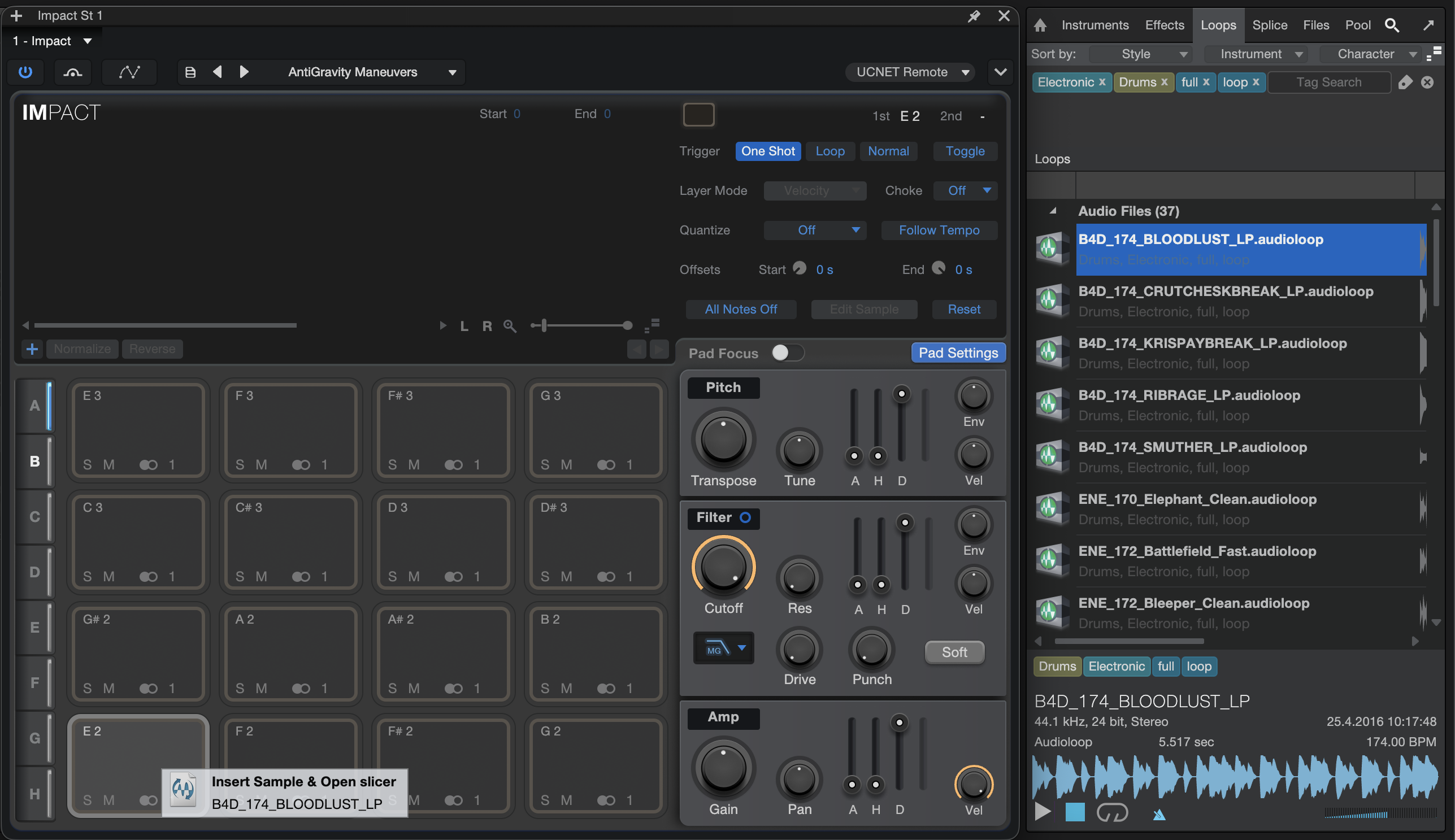Select pad bank A
Viewport: 1455px width, 840px height.
pyautogui.click(x=34, y=406)
